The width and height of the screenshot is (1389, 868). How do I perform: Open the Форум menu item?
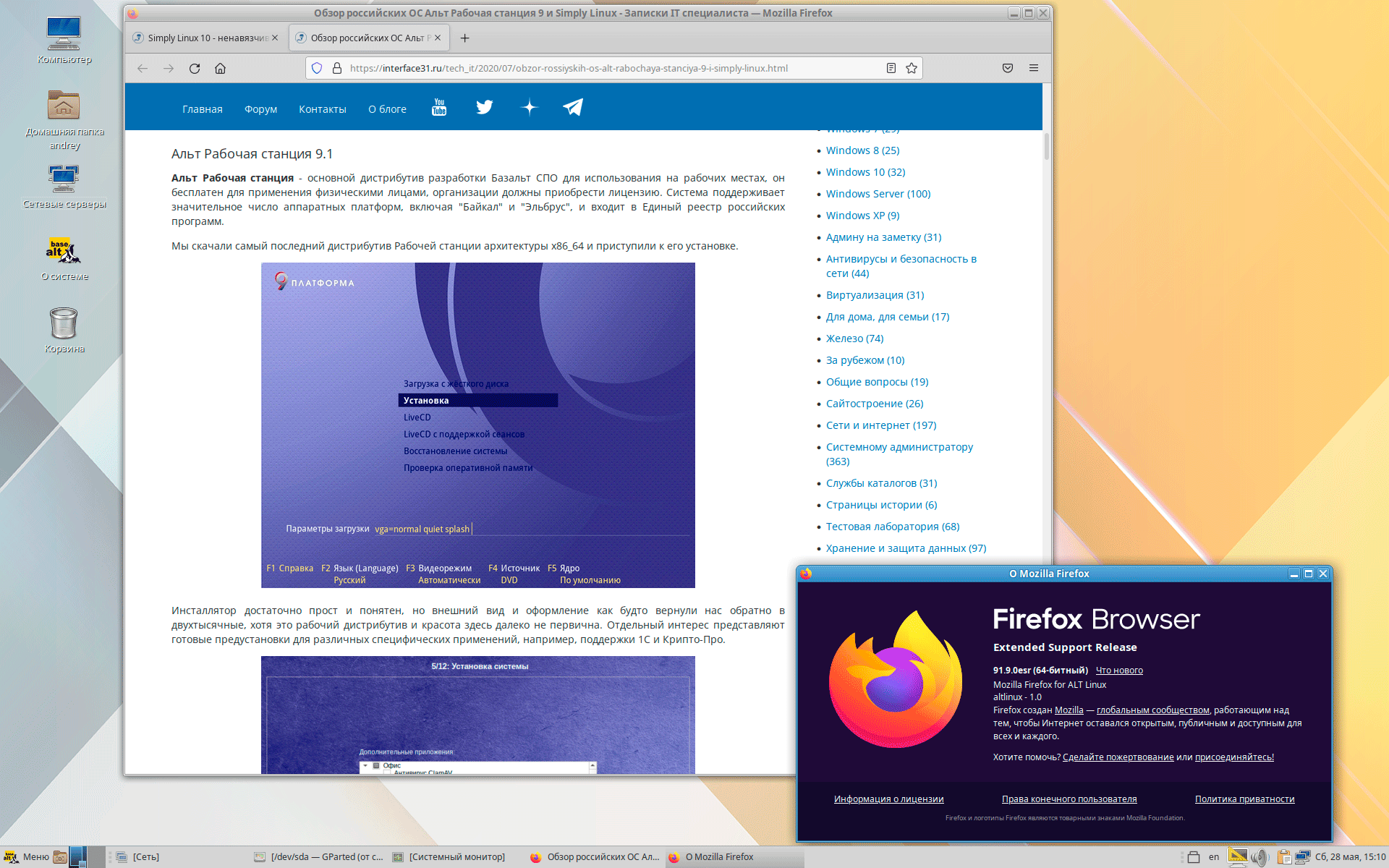click(x=260, y=109)
